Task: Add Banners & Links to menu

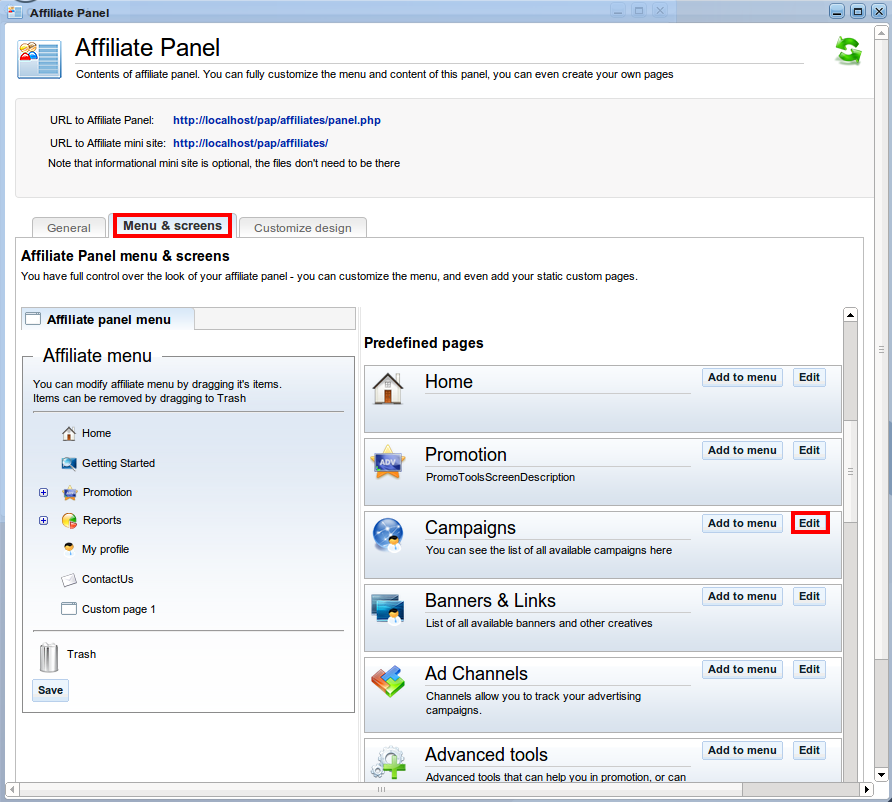Action: [x=742, y=596]
